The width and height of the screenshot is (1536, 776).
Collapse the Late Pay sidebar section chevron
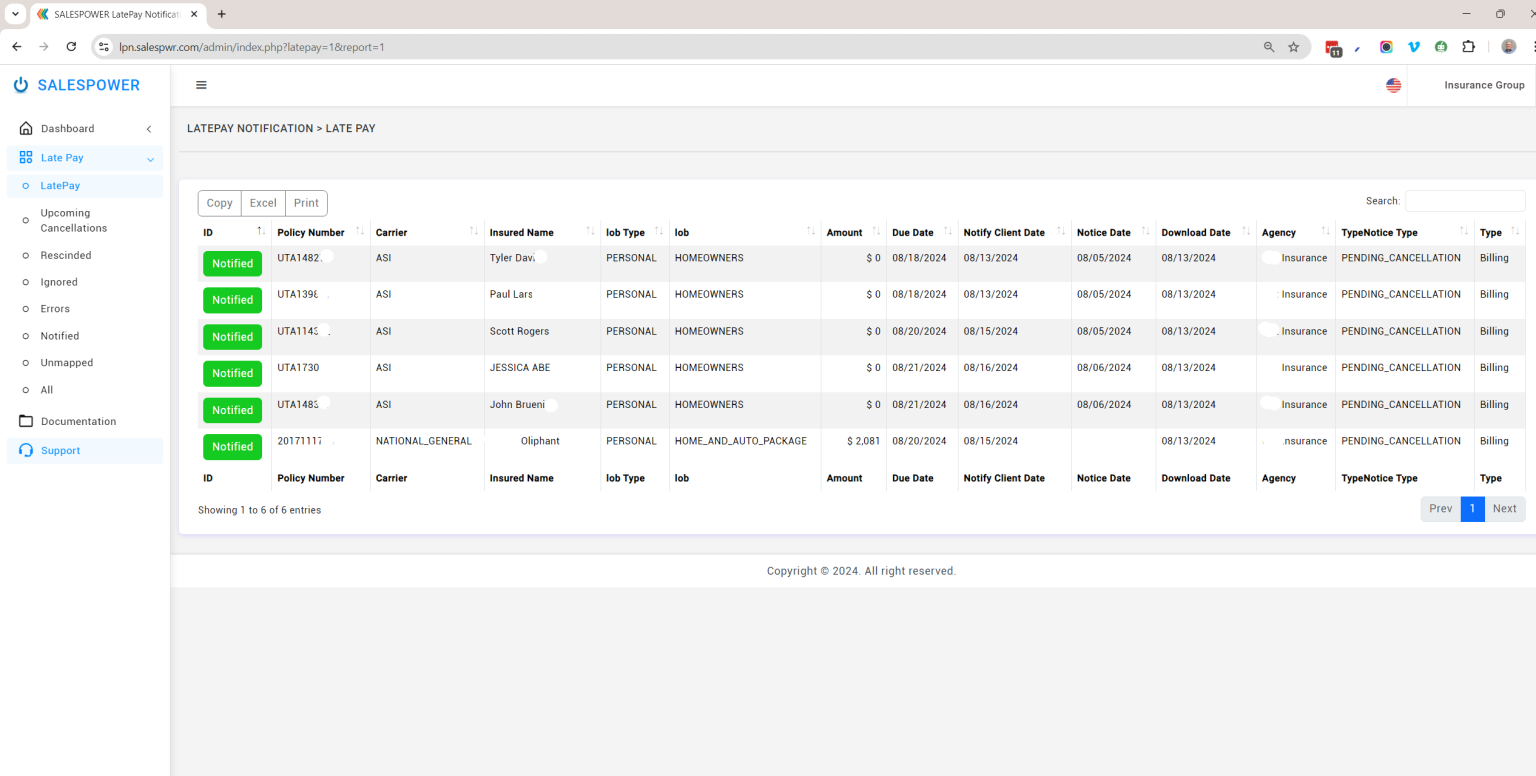(150, 159)
